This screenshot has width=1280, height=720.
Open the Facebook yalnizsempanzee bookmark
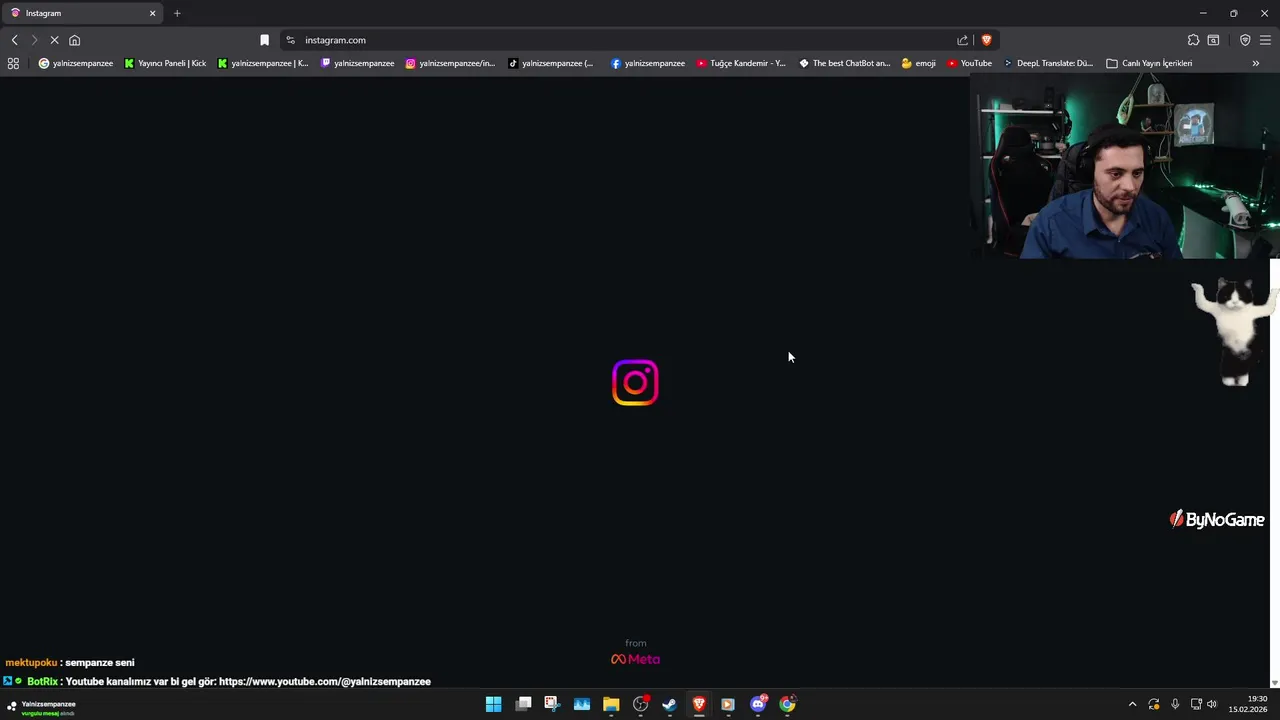648,63
